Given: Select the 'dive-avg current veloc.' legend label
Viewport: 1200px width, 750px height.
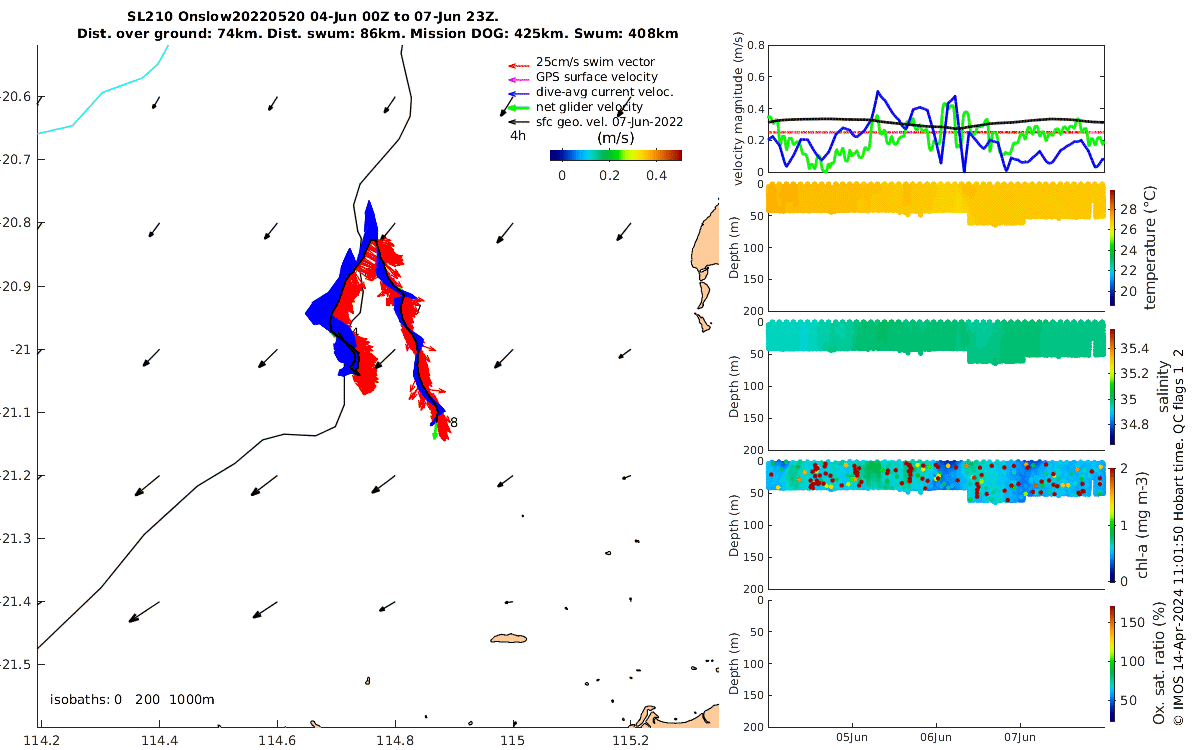Looking at the screenshot, I should tap(604, 92).
